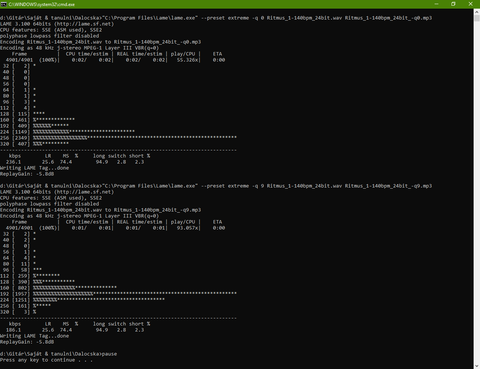Restore down the cmd.exe window
This screenshot has height=369, width=480.
pyautogui.click(x=453, y=4)
